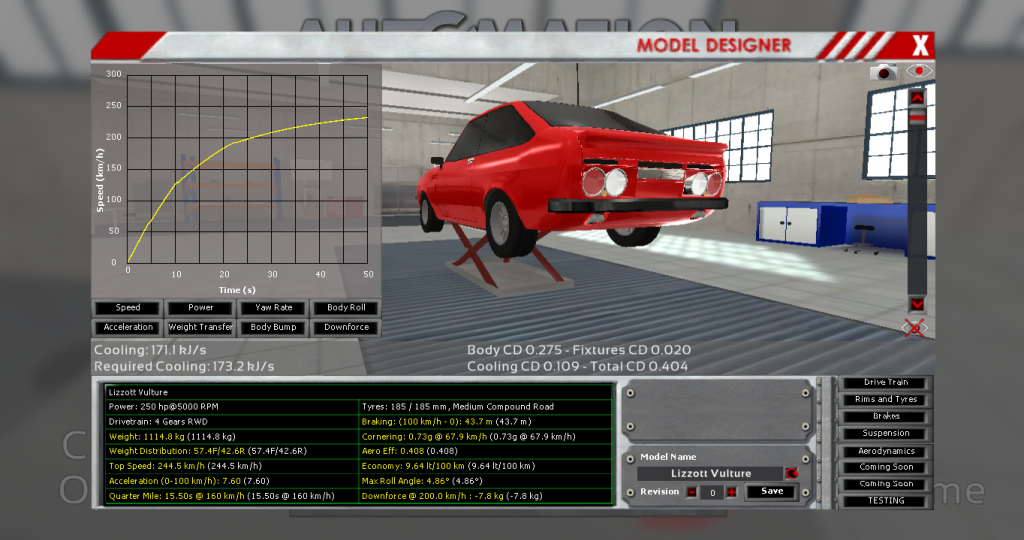Screen dimensions: 1024x540
Task: Click the Cornering: 0.73g row
Action: 485,437
